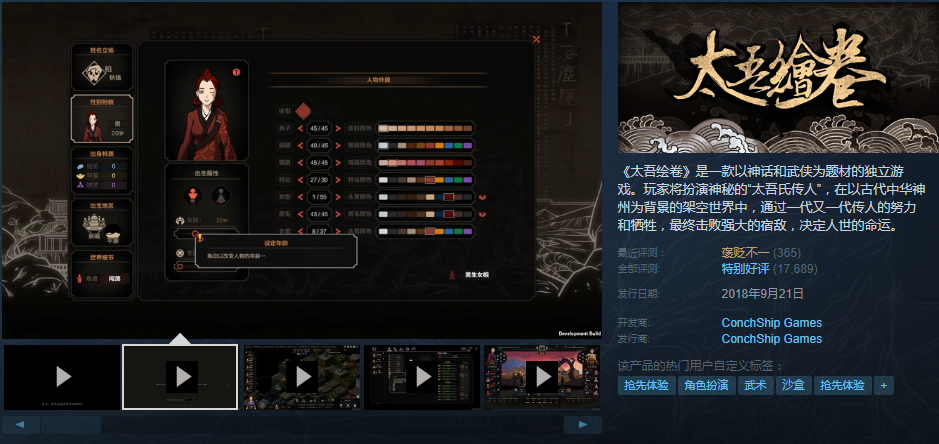Image resolution: width=939 pixels, height=444 pixels.
Task: Click the game description paragraph starting 《太吾绘卷》
Action: click(x=773, y=198)
